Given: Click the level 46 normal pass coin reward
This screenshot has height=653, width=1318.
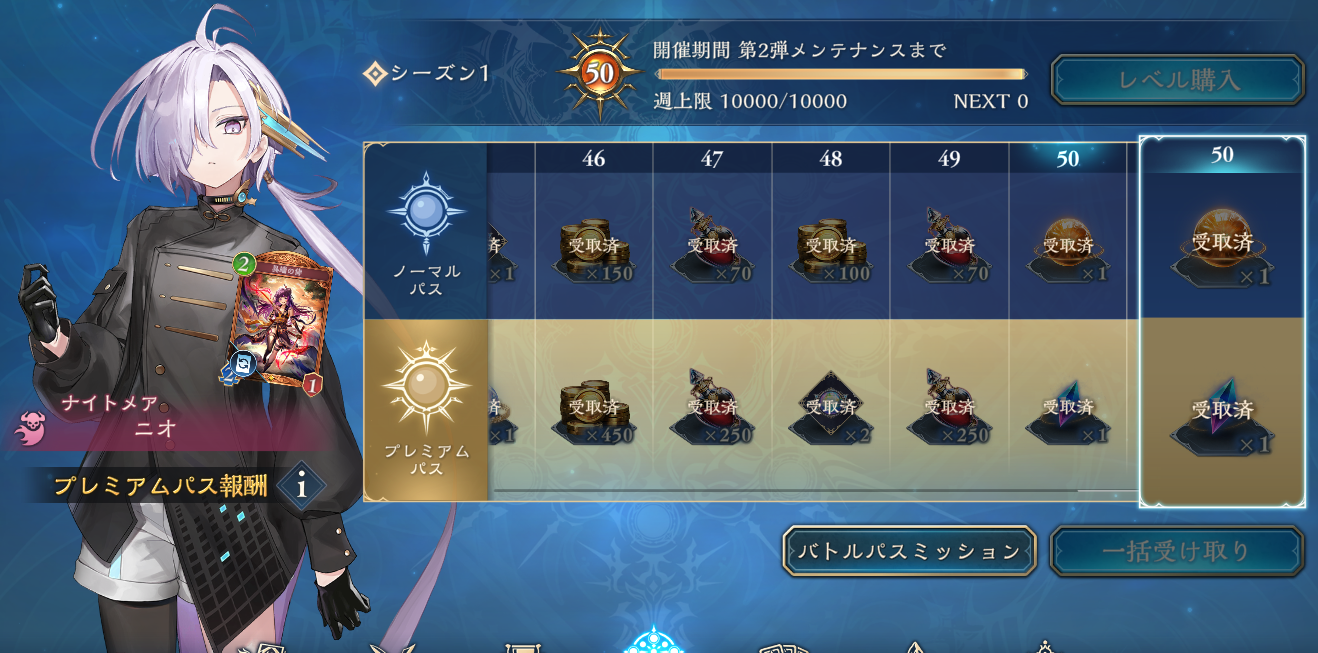Looking at the screenshot, I should (594, 248).
